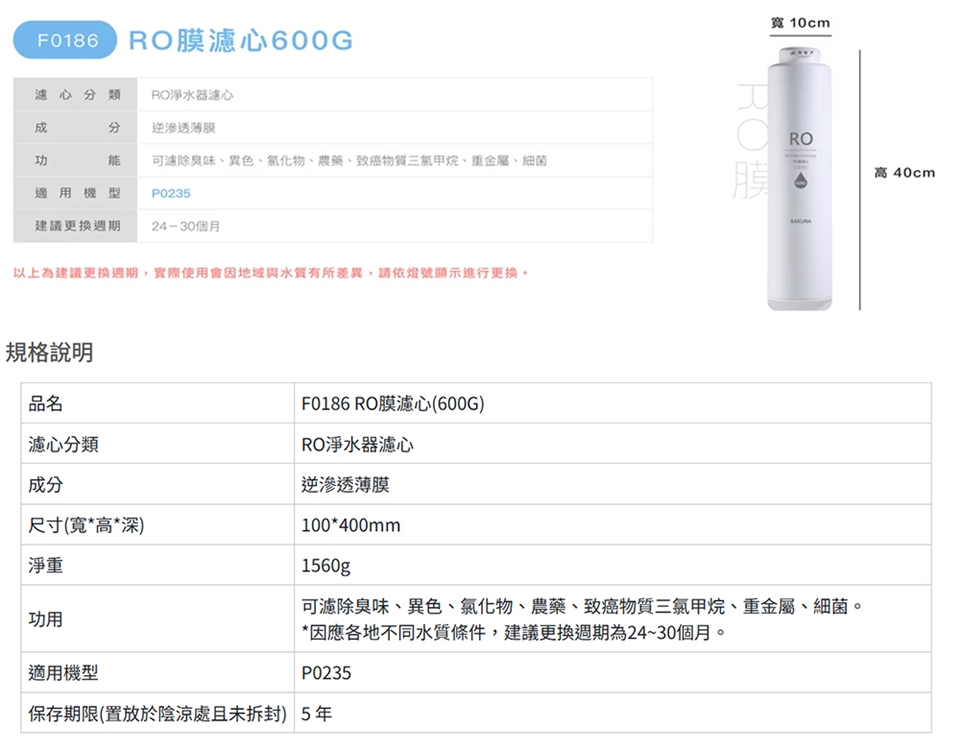Click the 濾心分類 header in the gray table
The image size is (960, 752).
[76, 95]
